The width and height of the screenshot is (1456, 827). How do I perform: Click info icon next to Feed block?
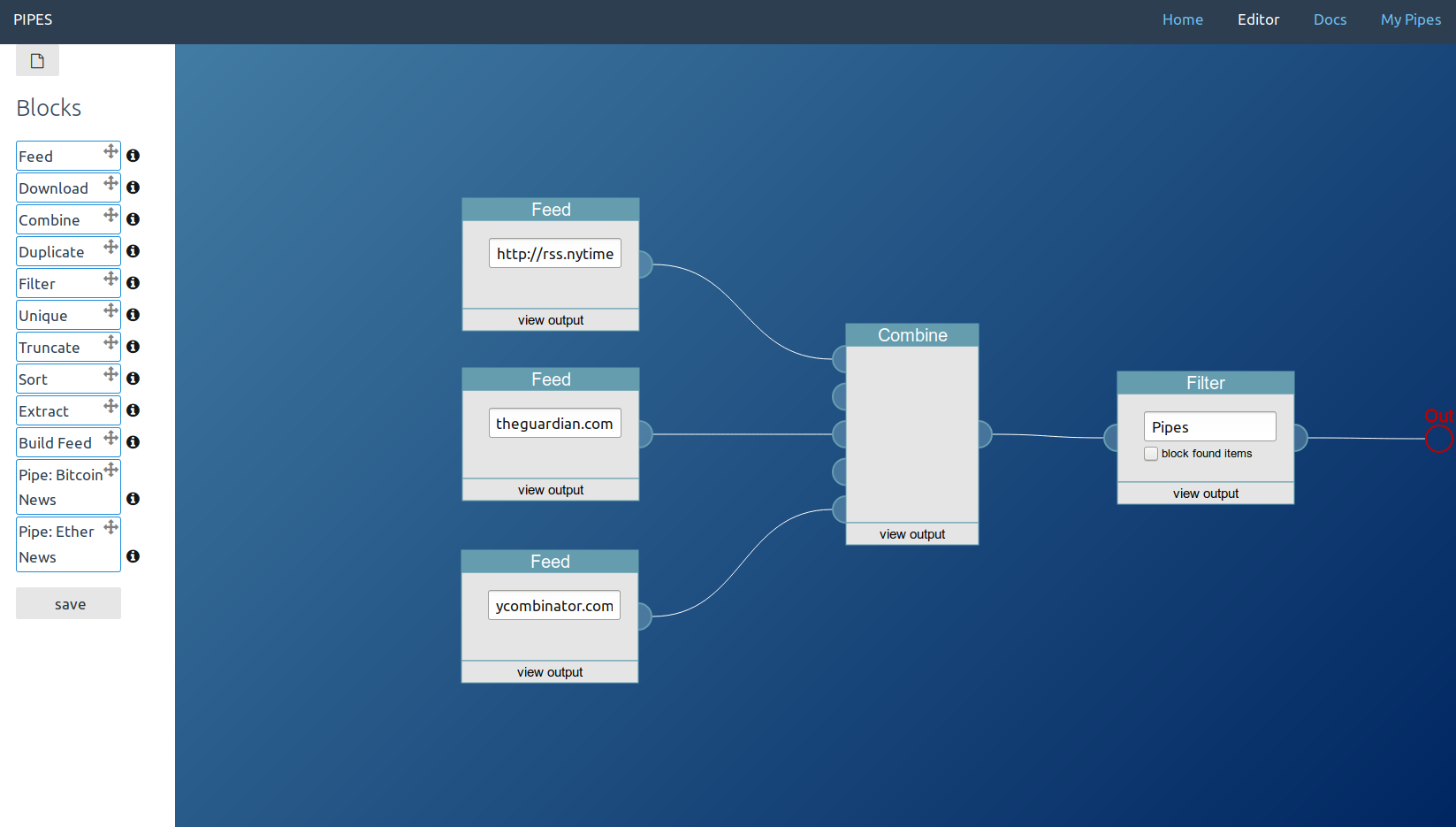click(x=133, y=156)
